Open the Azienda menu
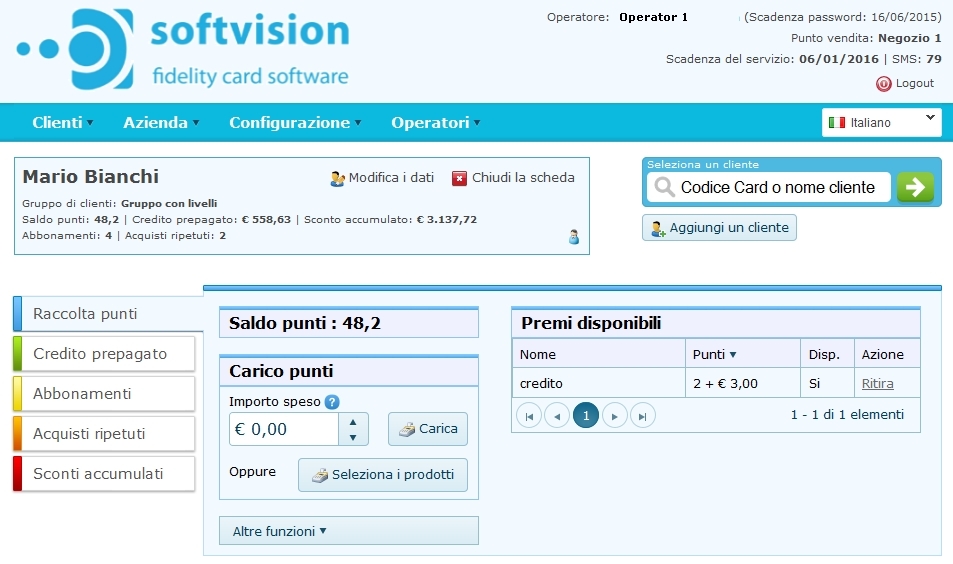 [x=161, y=123]
